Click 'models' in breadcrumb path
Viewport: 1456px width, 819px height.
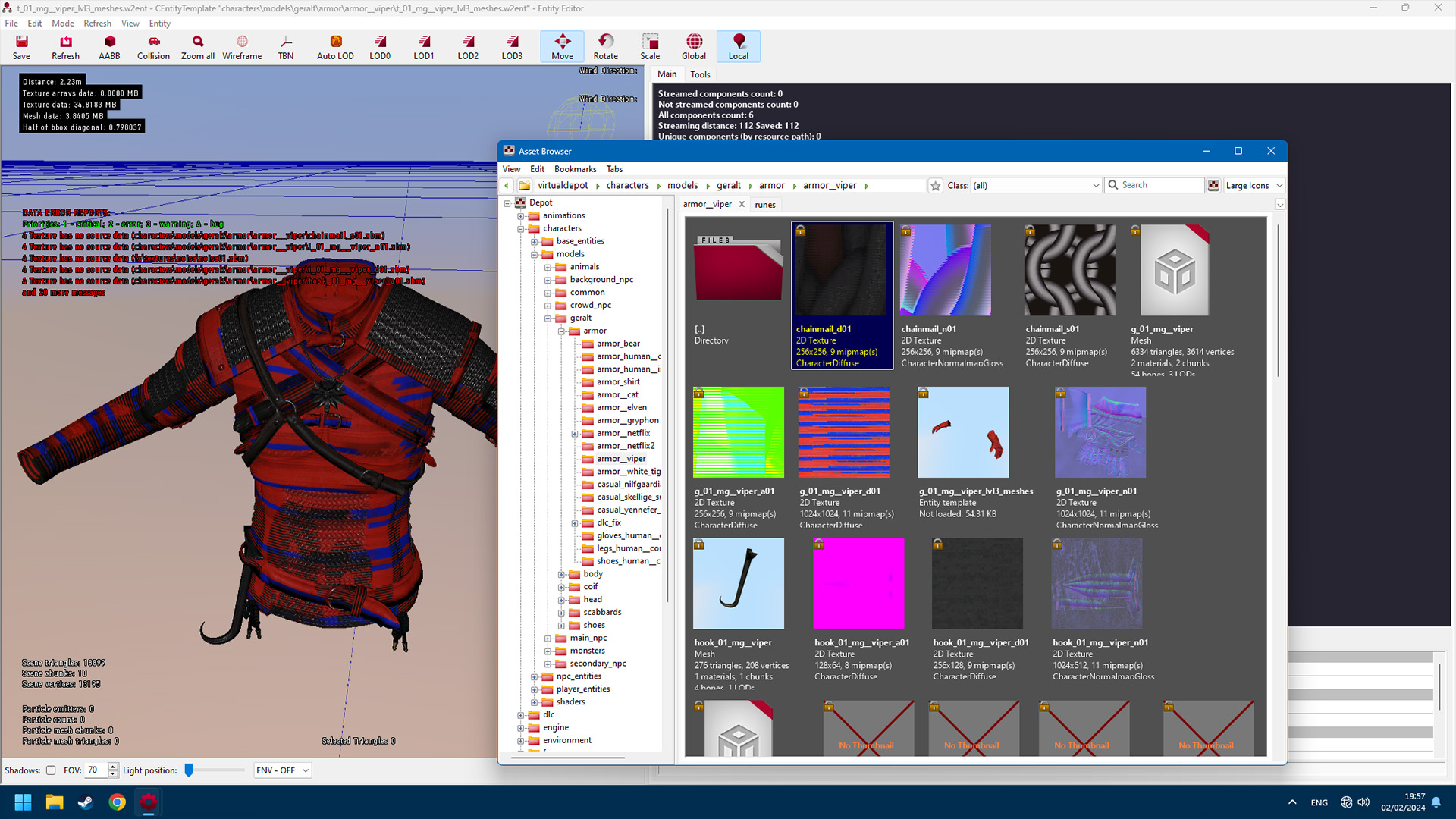pyautogui.click(x=682, y=186)
